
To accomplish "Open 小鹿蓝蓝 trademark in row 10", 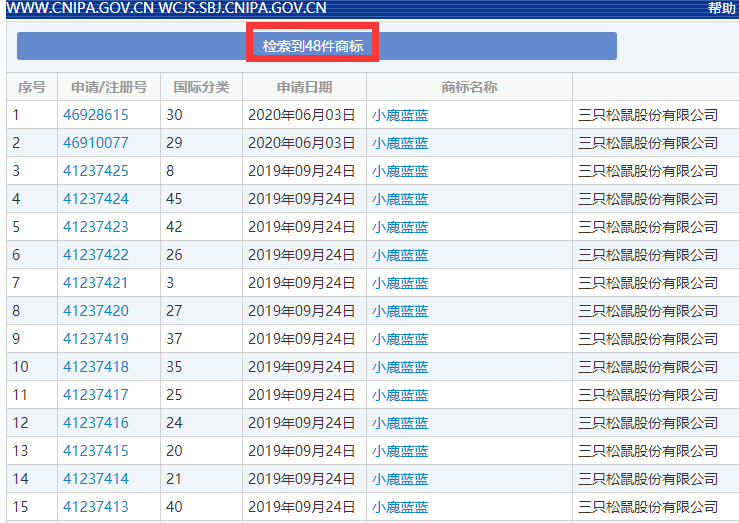I will (x=400, y=367).
